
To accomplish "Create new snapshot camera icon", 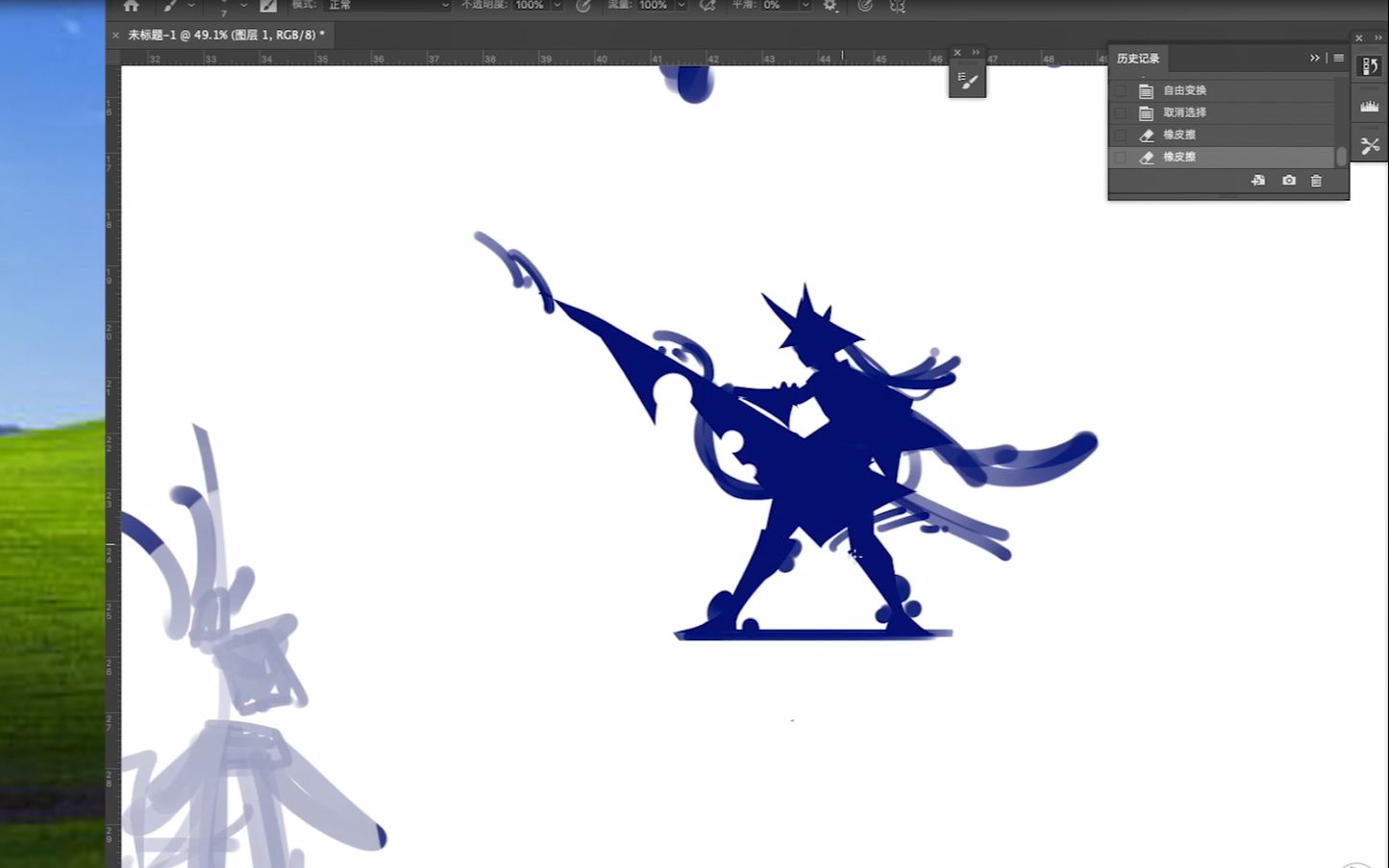I will point(1289,181).
